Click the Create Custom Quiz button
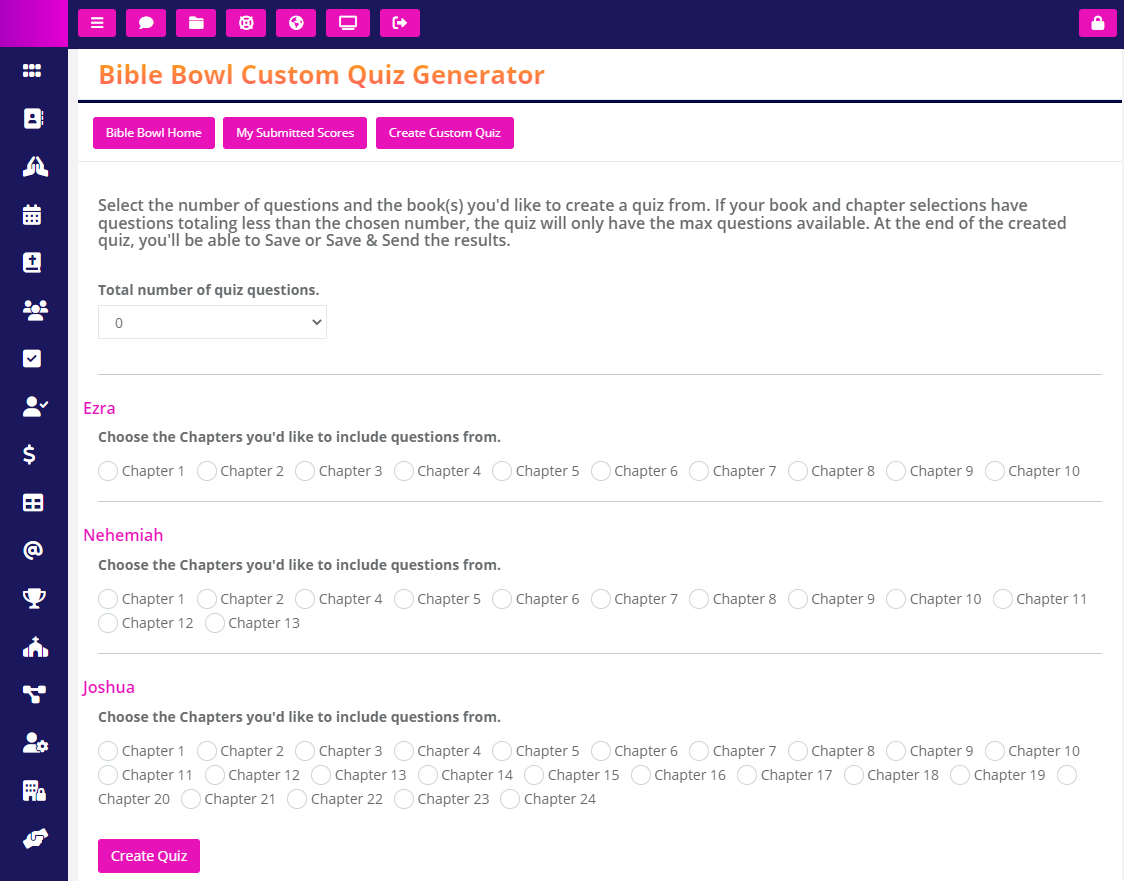Viewport: 1124px width, 881px height. 444,133
